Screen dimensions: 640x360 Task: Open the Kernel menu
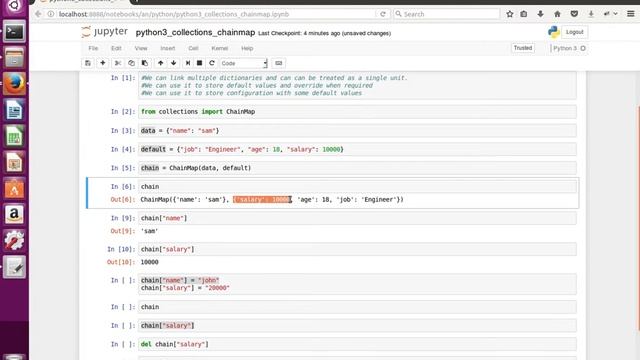tap(220, 48)
